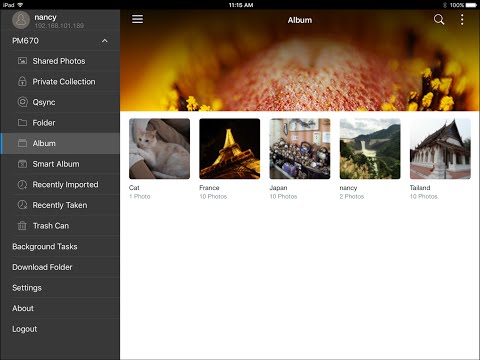
Task: Click the Smart Album icon
Action: (22, 164)
